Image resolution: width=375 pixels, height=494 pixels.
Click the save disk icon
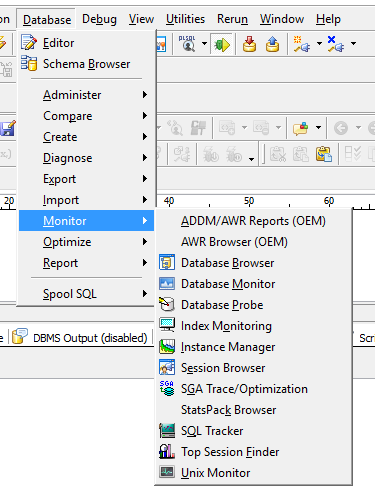7,128
